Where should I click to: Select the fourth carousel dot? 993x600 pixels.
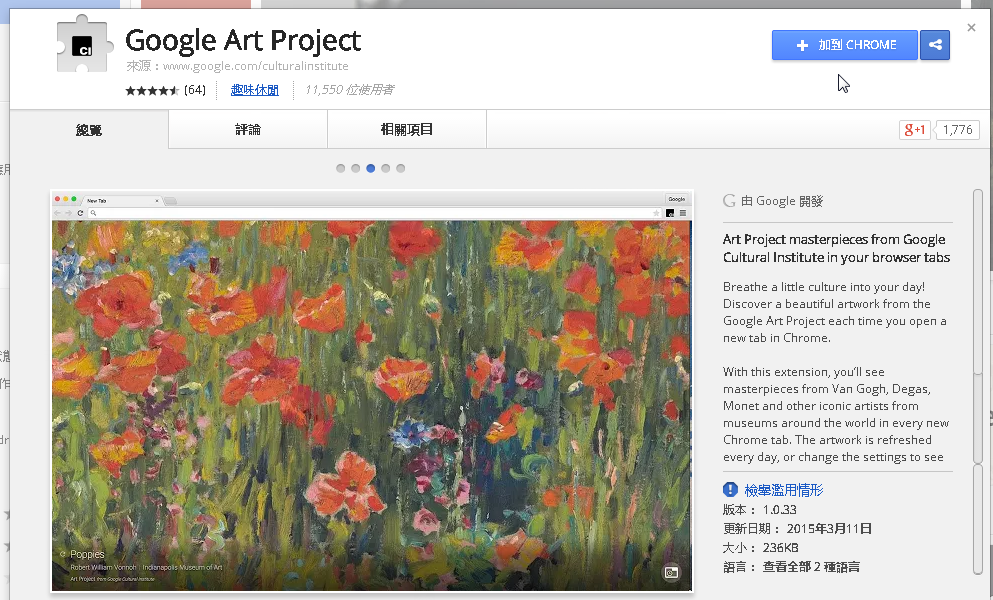(x=386, y=169)
